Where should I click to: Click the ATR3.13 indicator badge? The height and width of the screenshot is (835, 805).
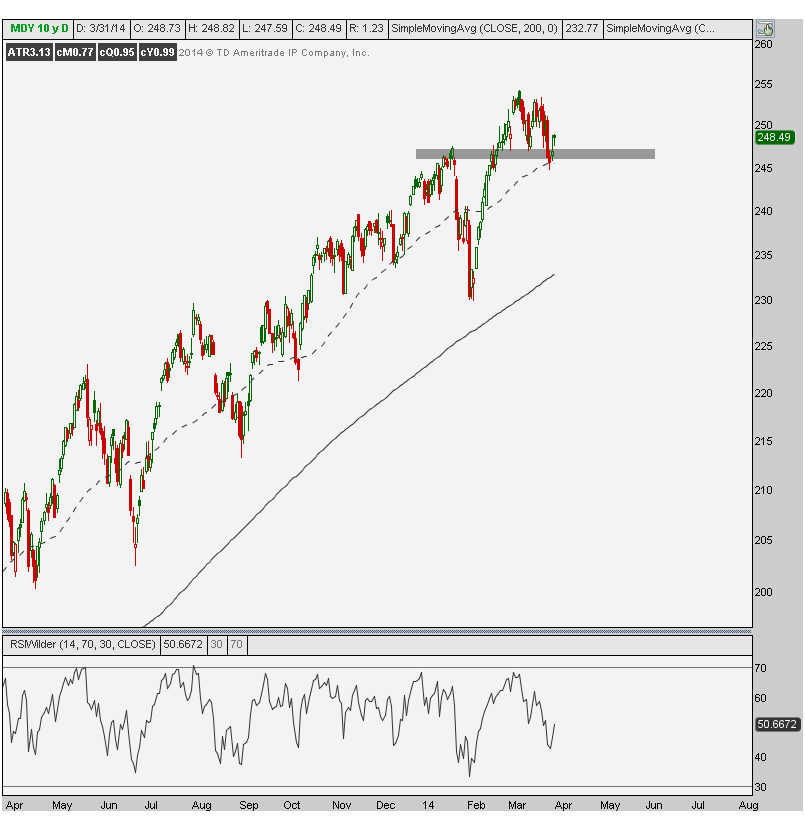[x=29, y=52]
